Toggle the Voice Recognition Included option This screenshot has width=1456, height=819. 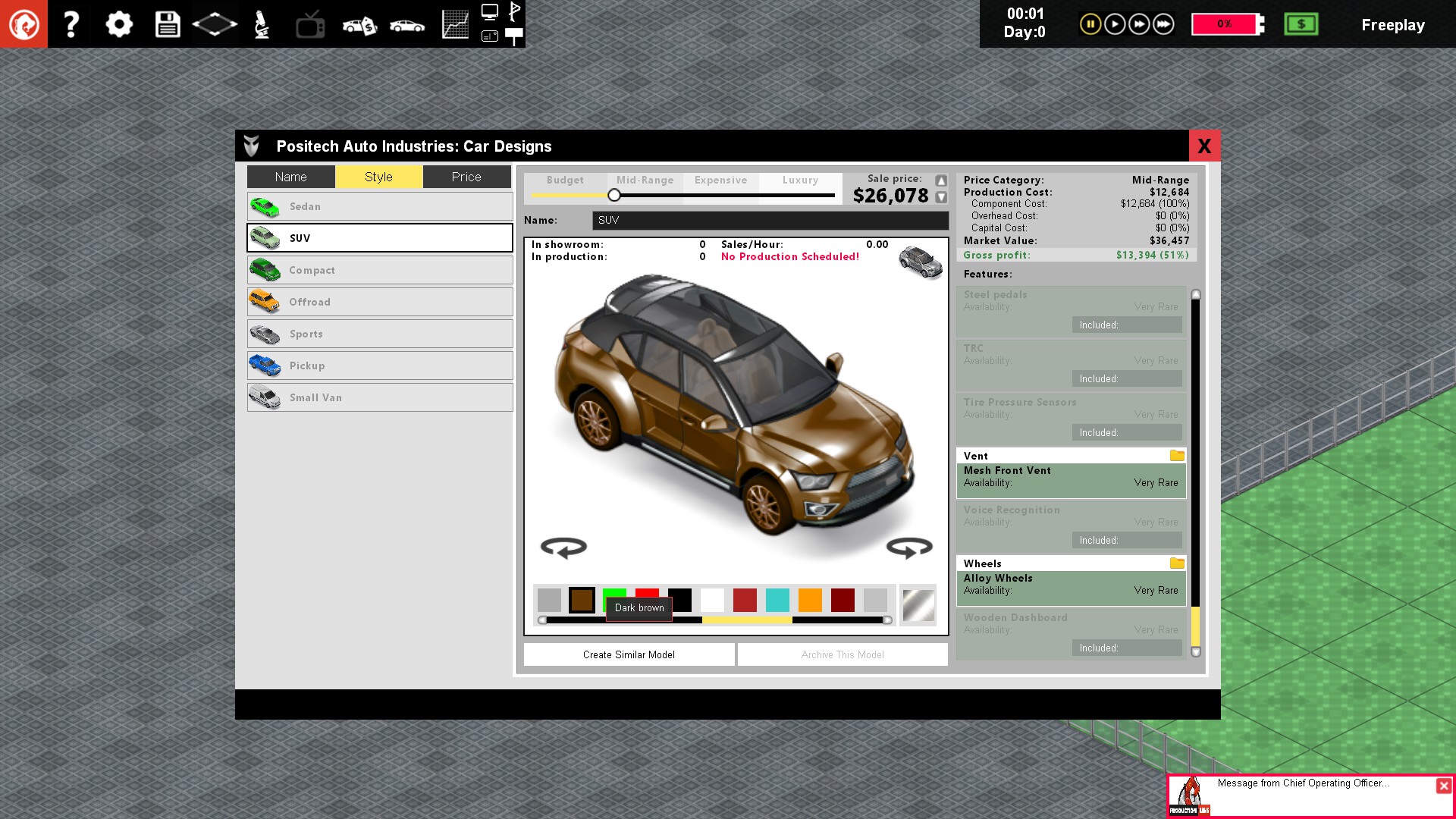coord(1126,540)
